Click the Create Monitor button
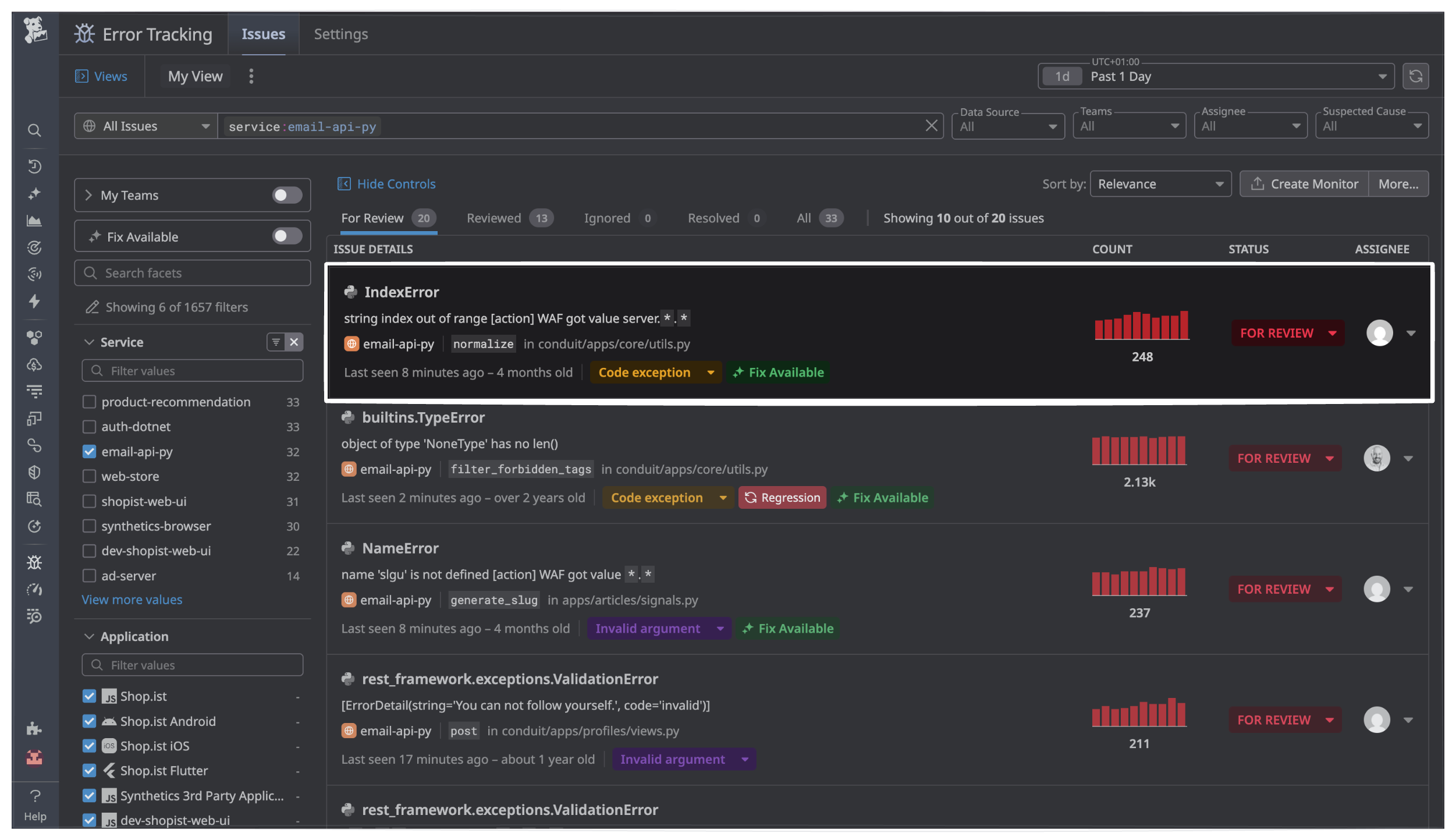The height and width of the screenshot is (840, 1456). [1304, 184]
